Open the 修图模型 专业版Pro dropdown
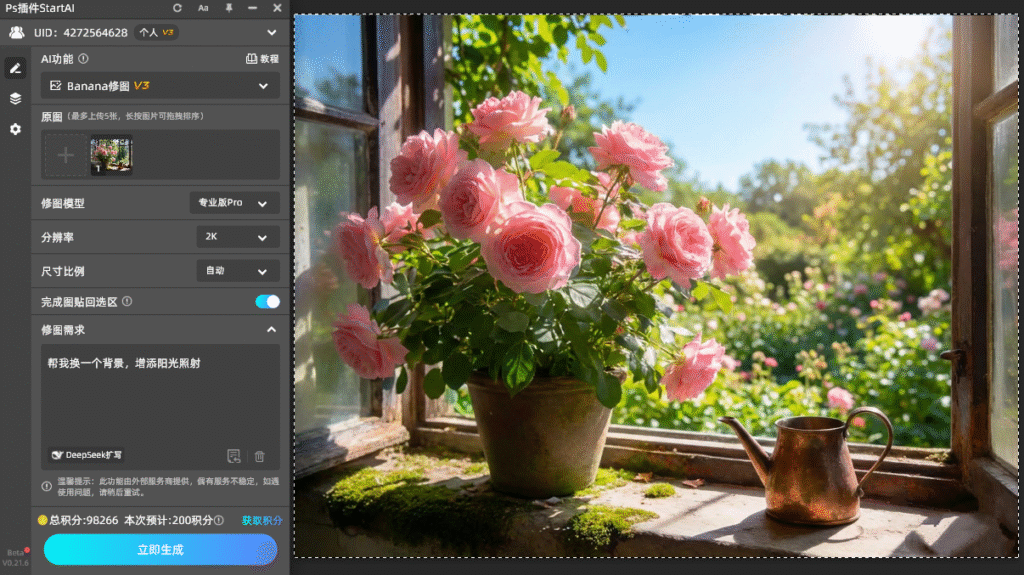 (234, 203)
